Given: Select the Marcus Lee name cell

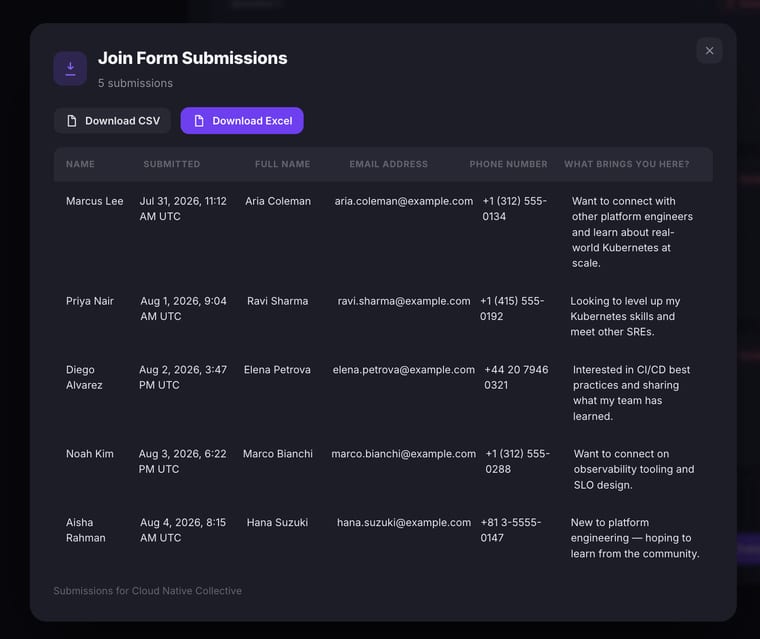Looking at the screenshot, I should pyautogui.click(x=95, y=201).
